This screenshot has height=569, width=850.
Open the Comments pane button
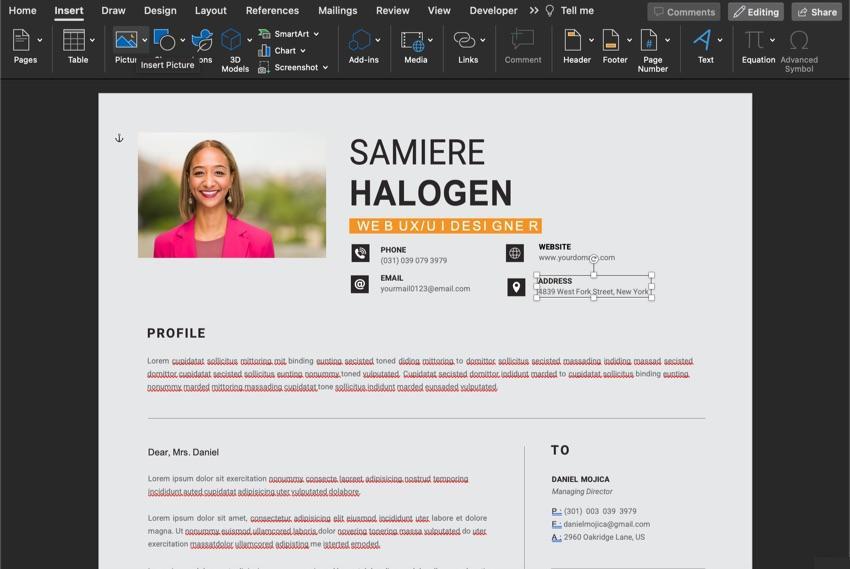pyautogui.click(x=684, y=12)
